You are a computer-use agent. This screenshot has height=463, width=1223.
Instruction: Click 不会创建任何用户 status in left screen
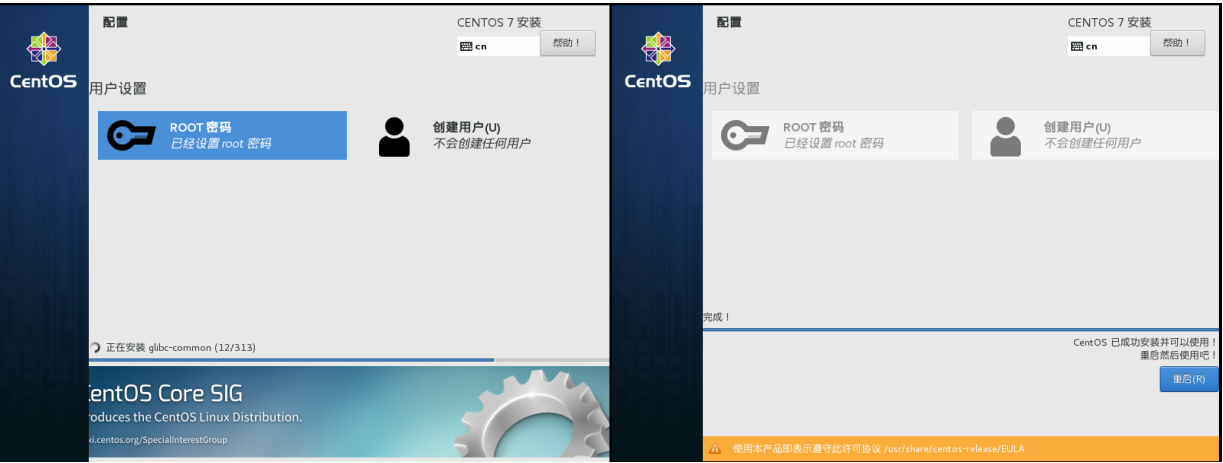click(482, 144)
